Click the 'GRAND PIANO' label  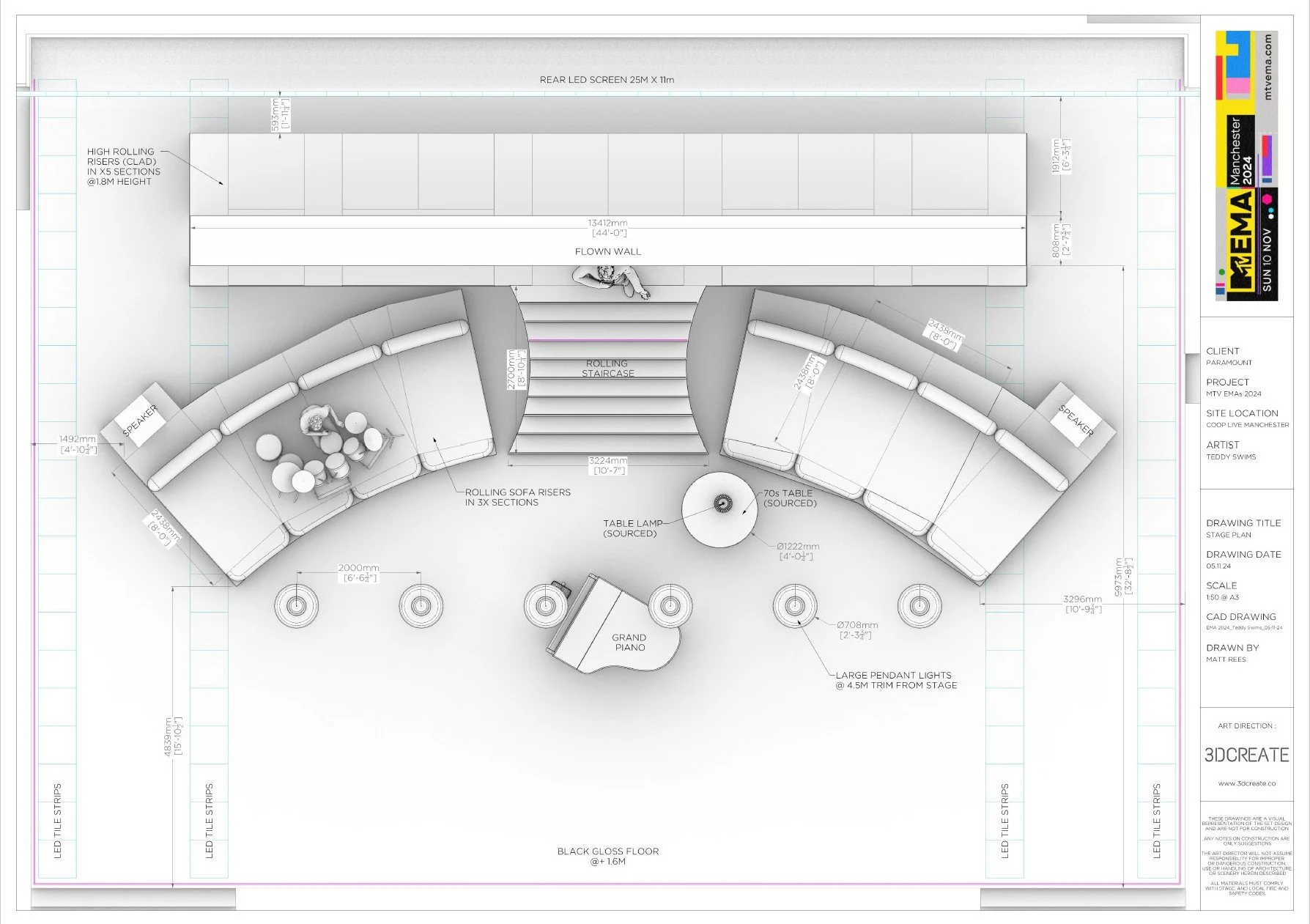[629, 643]
